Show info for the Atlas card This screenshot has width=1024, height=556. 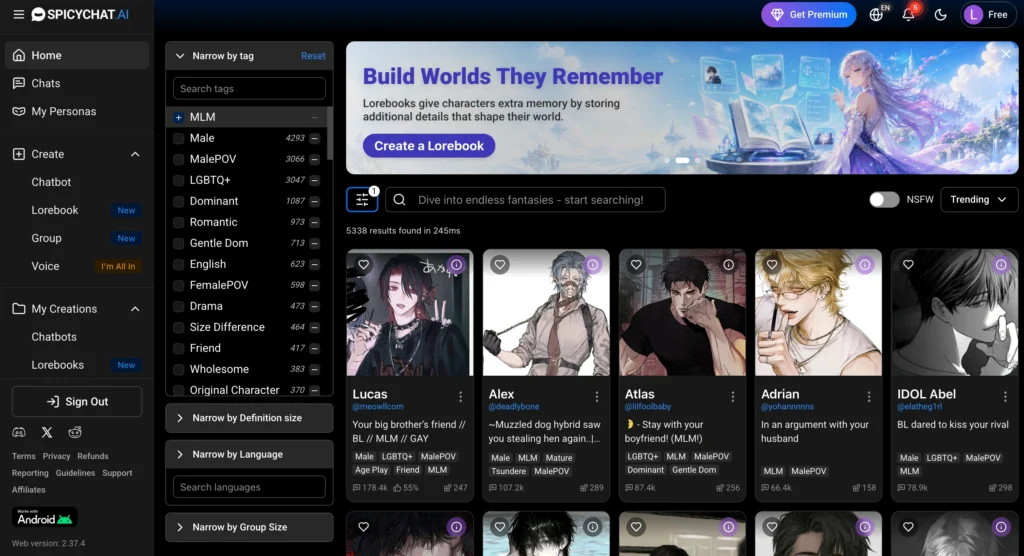coord(728,265)
